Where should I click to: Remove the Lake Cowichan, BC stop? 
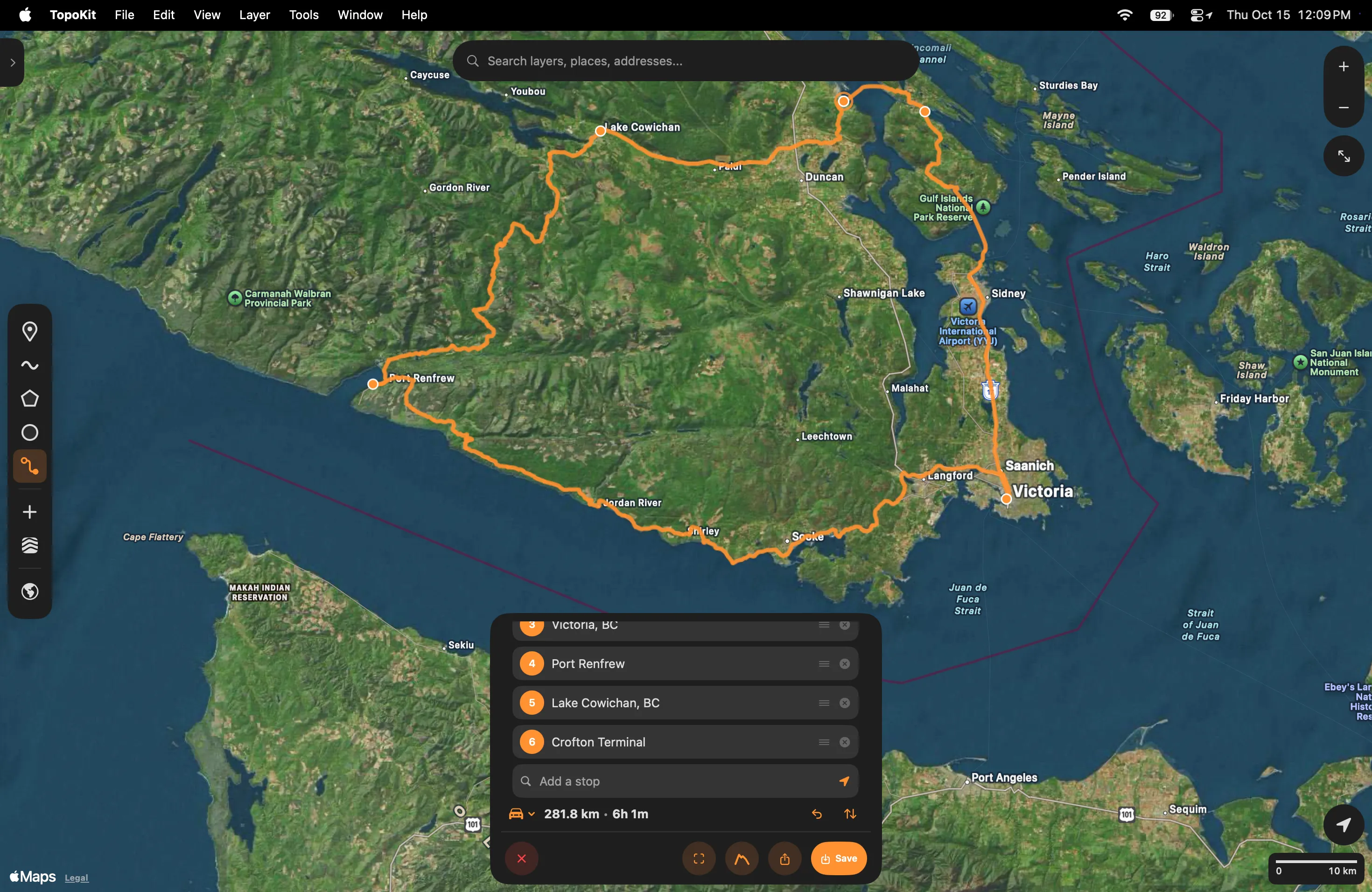[x=845, y=703]
